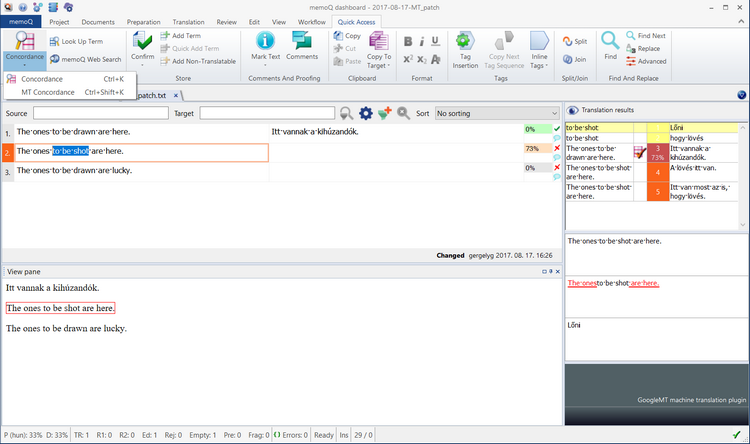Click the Find magnifier icon in ribbon
The image size is (750, 444).
[x=609, y=41]
